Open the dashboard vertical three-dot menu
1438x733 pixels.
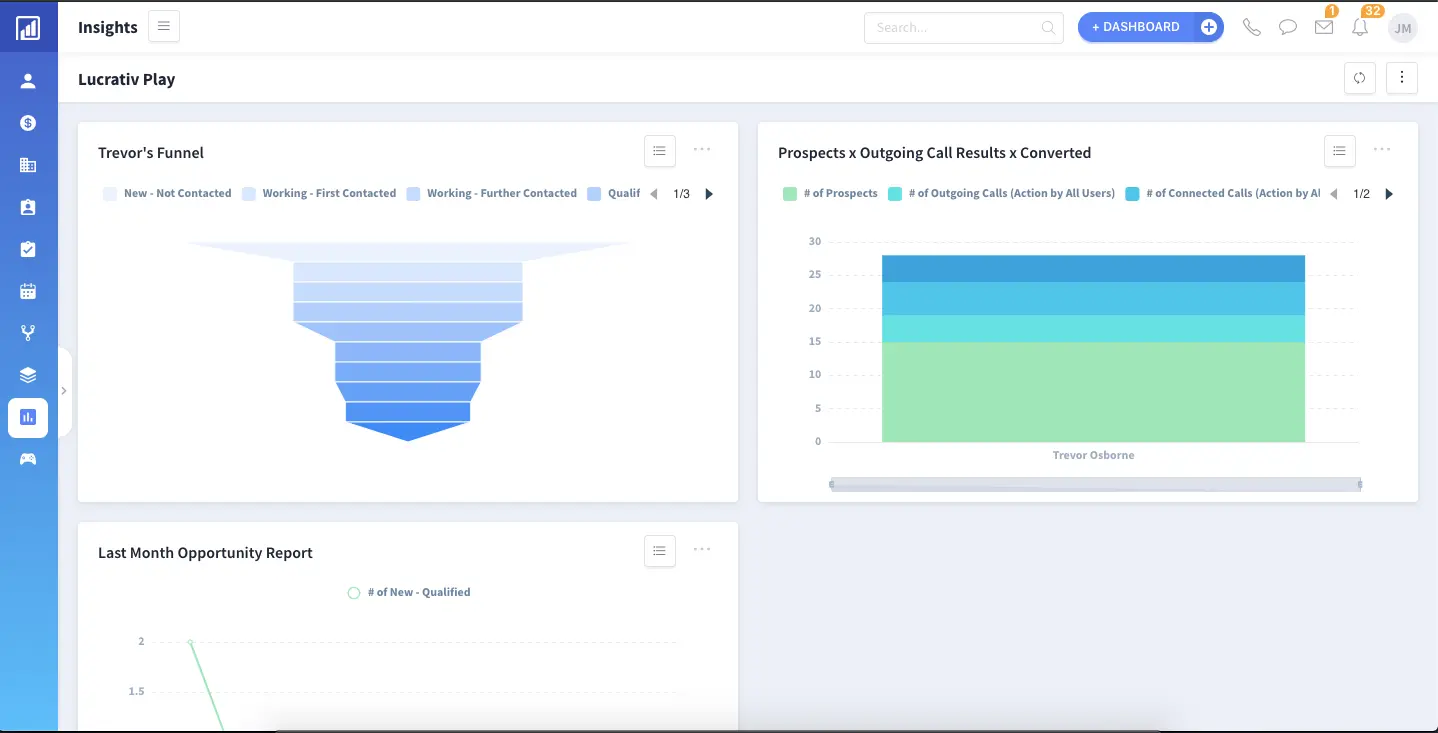click(1402, 78)
